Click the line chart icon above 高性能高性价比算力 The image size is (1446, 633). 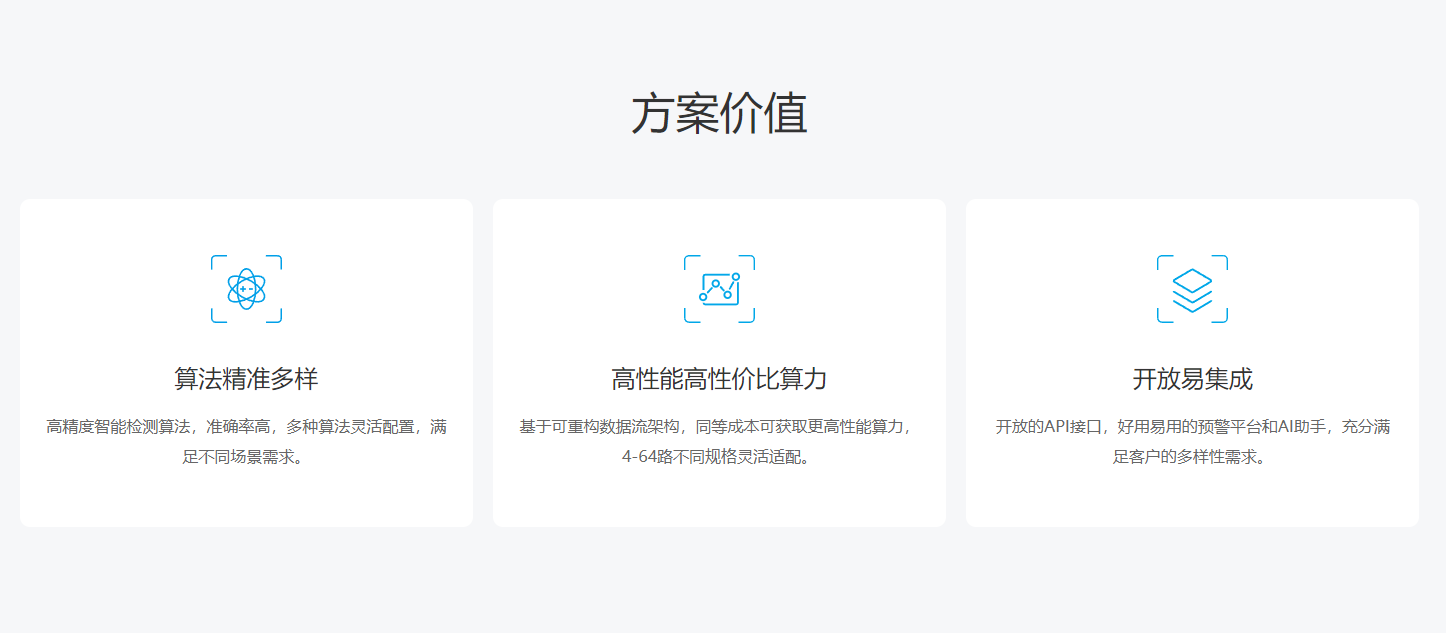pos(719,289)
